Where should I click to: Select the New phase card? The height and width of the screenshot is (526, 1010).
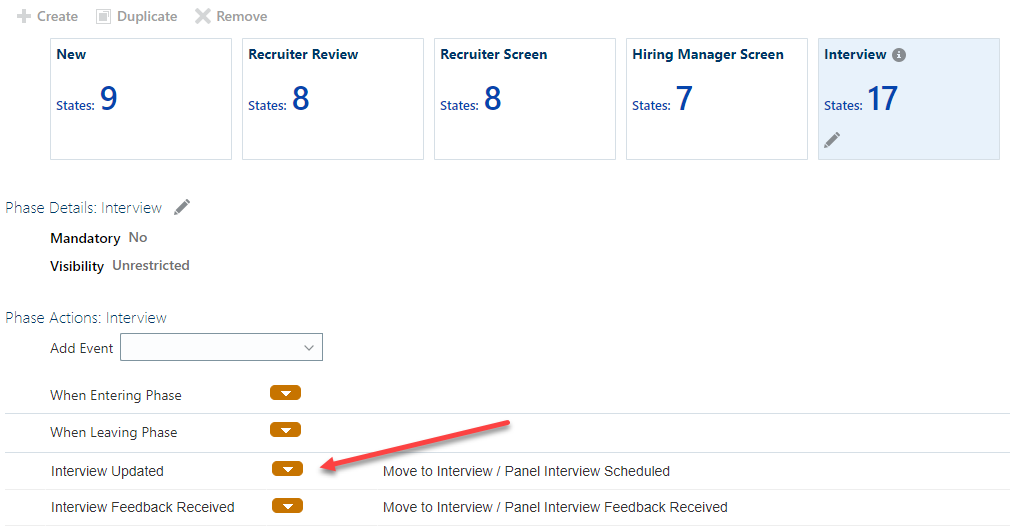(x=141, y=99)
